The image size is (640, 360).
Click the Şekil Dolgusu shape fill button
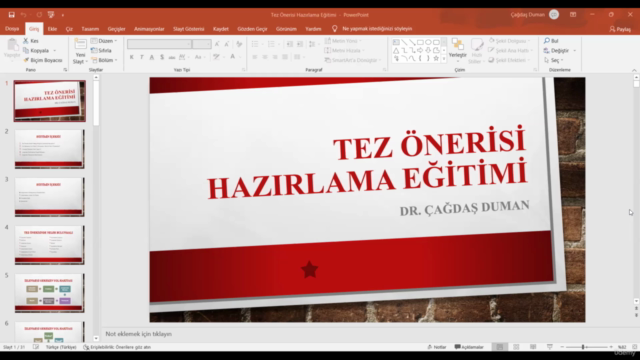click(x=509, y=41)
